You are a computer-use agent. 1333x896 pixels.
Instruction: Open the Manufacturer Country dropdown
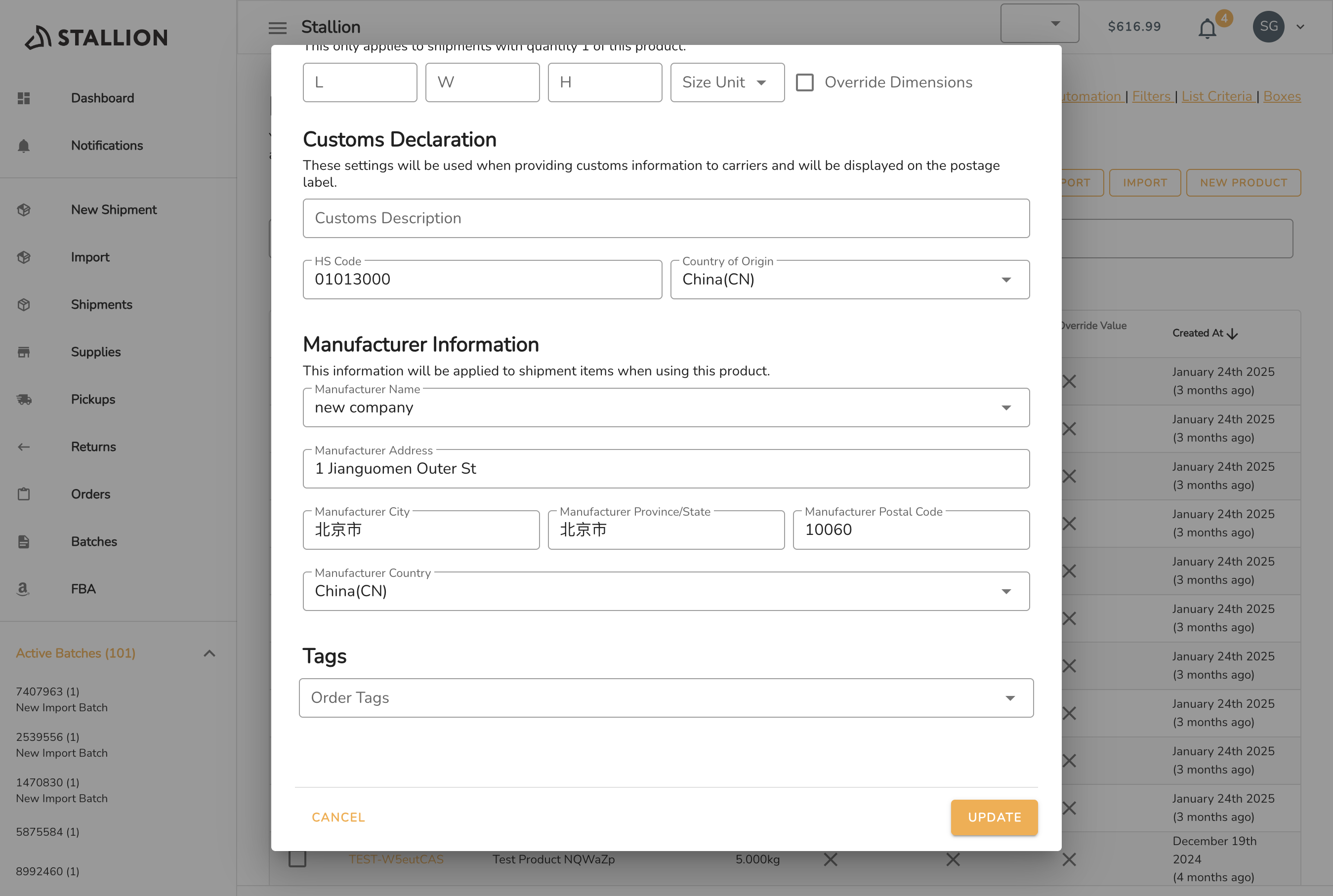coord(666,591)
